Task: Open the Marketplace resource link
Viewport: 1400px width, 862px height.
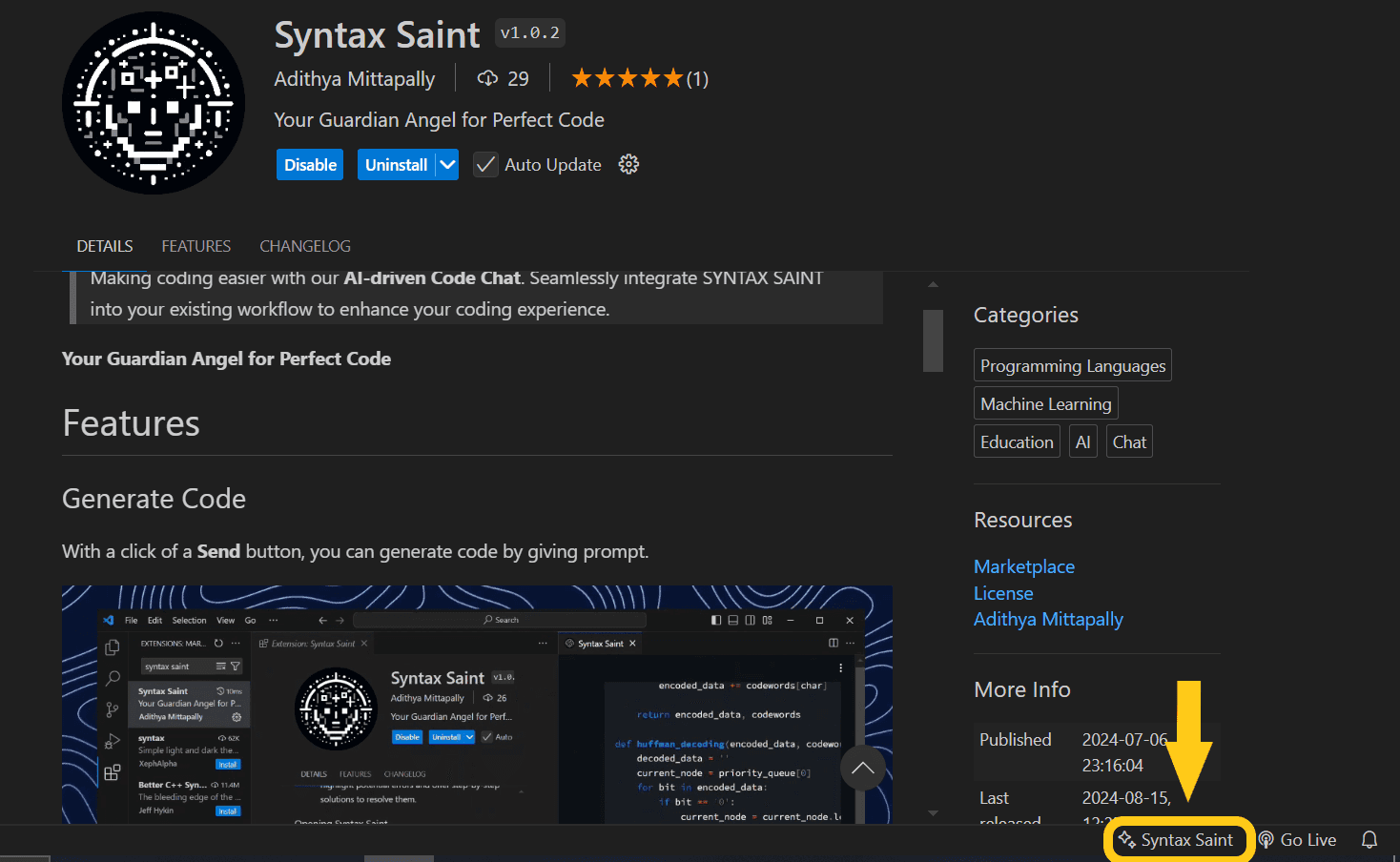Action: (1024, 566)
